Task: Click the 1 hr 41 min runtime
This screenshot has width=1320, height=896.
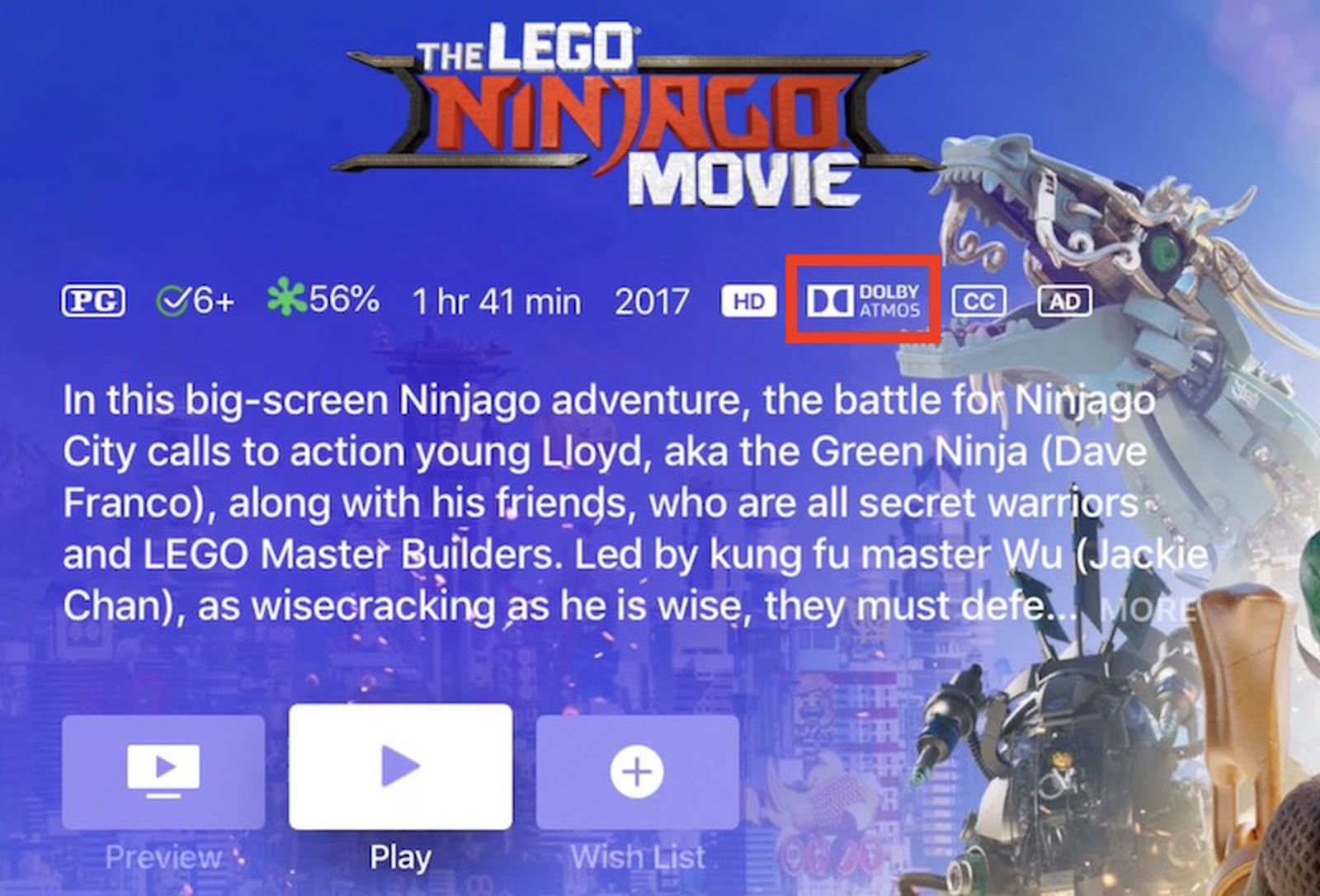Action: point(497,302)
